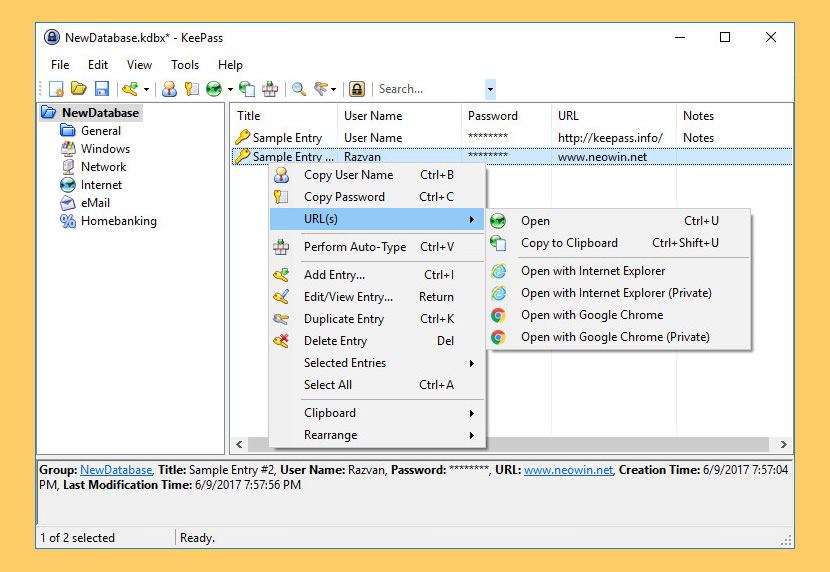
Task: Click the Open database folder icon
Action: point(79,89)
